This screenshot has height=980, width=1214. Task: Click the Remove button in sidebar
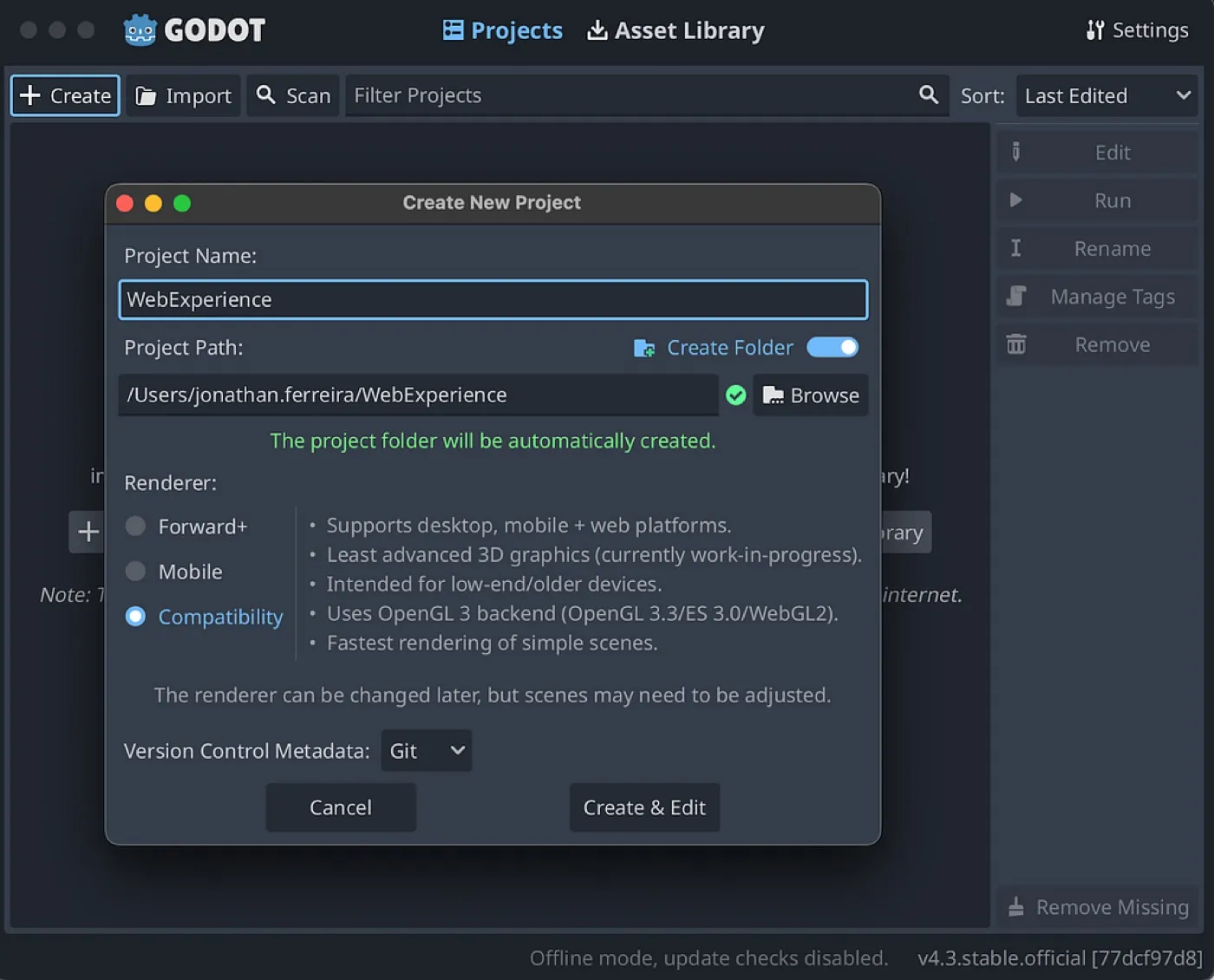(1098, 345)
